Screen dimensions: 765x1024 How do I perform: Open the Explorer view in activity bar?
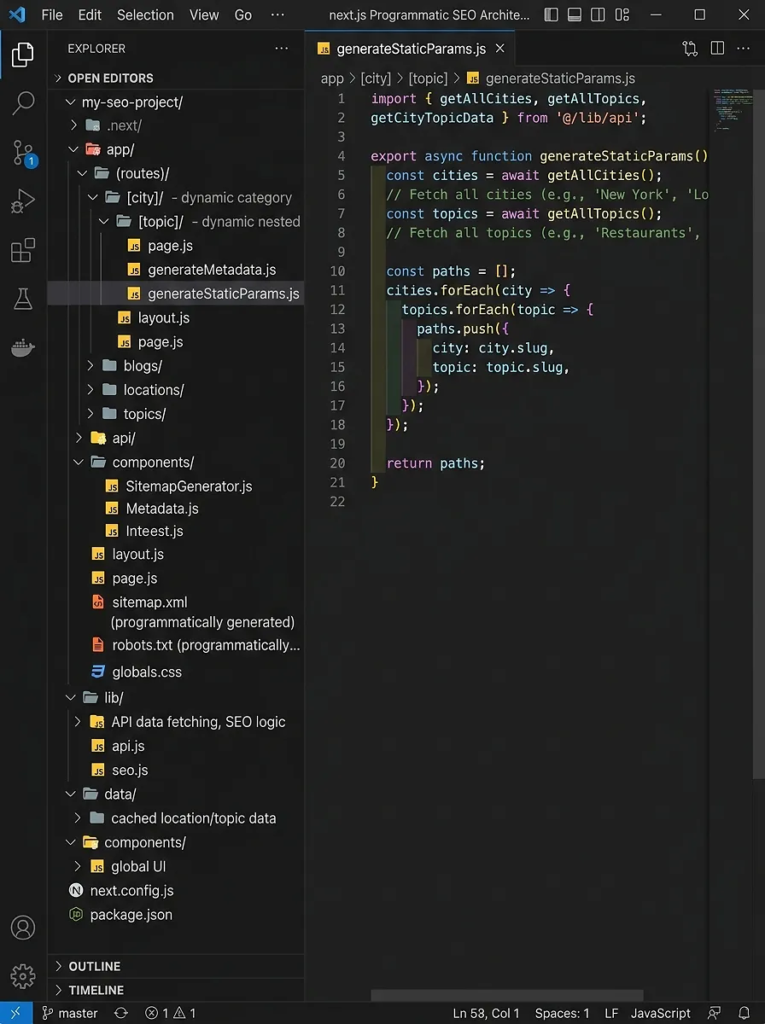[x=23, y=55]
